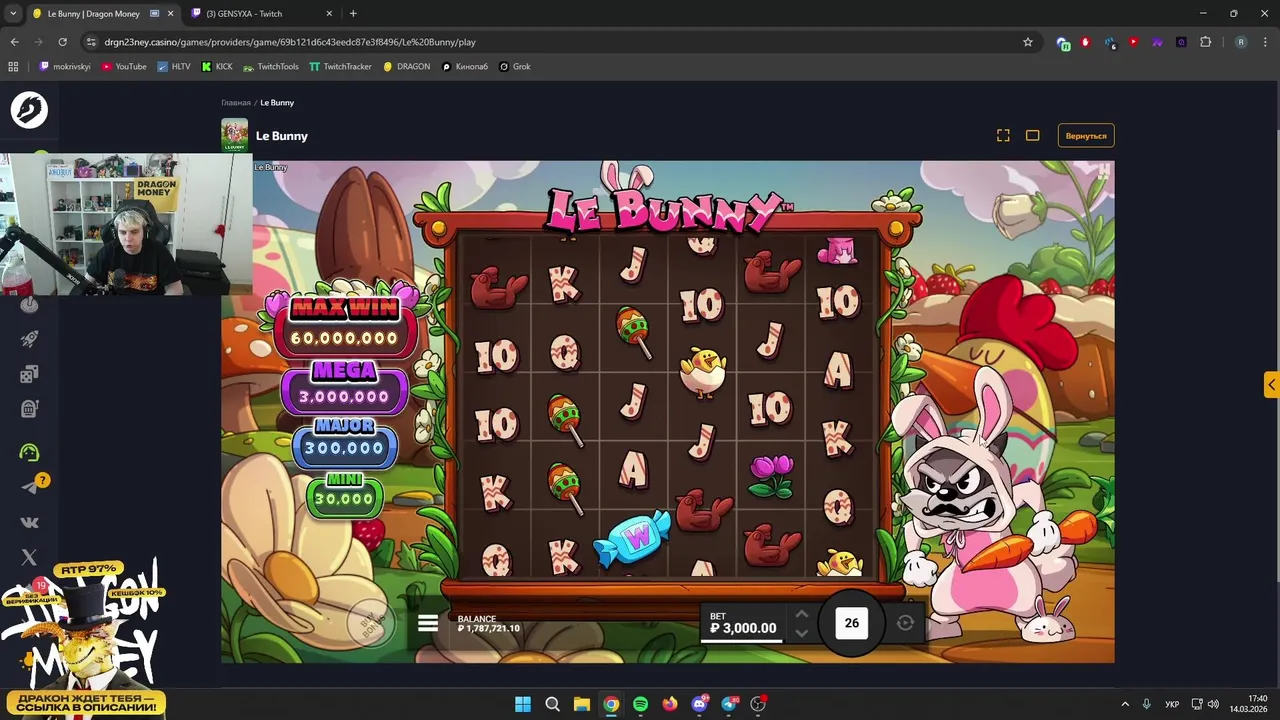The image size is (1280, 720).
Task: Open the VK icon in sidebar
Action: 29,522
